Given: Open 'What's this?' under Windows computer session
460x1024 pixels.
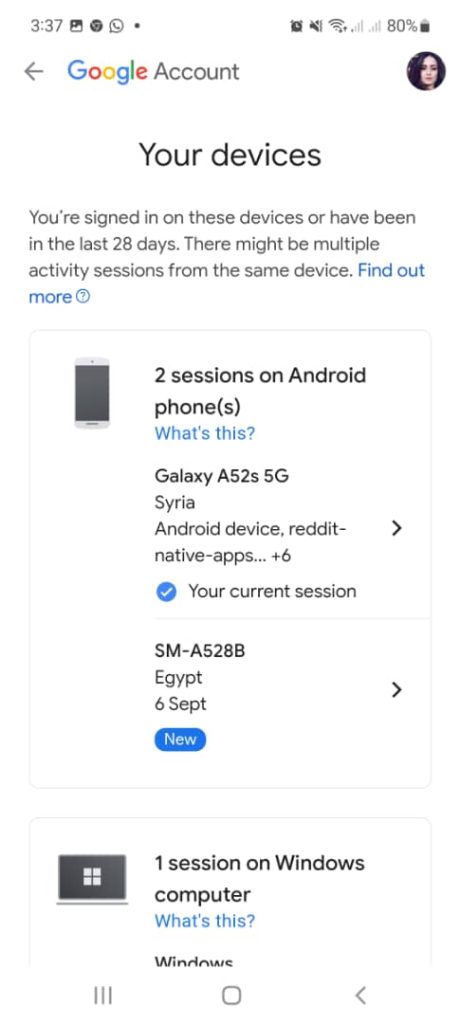Looking at the screenshot, I should coord(205,921).
